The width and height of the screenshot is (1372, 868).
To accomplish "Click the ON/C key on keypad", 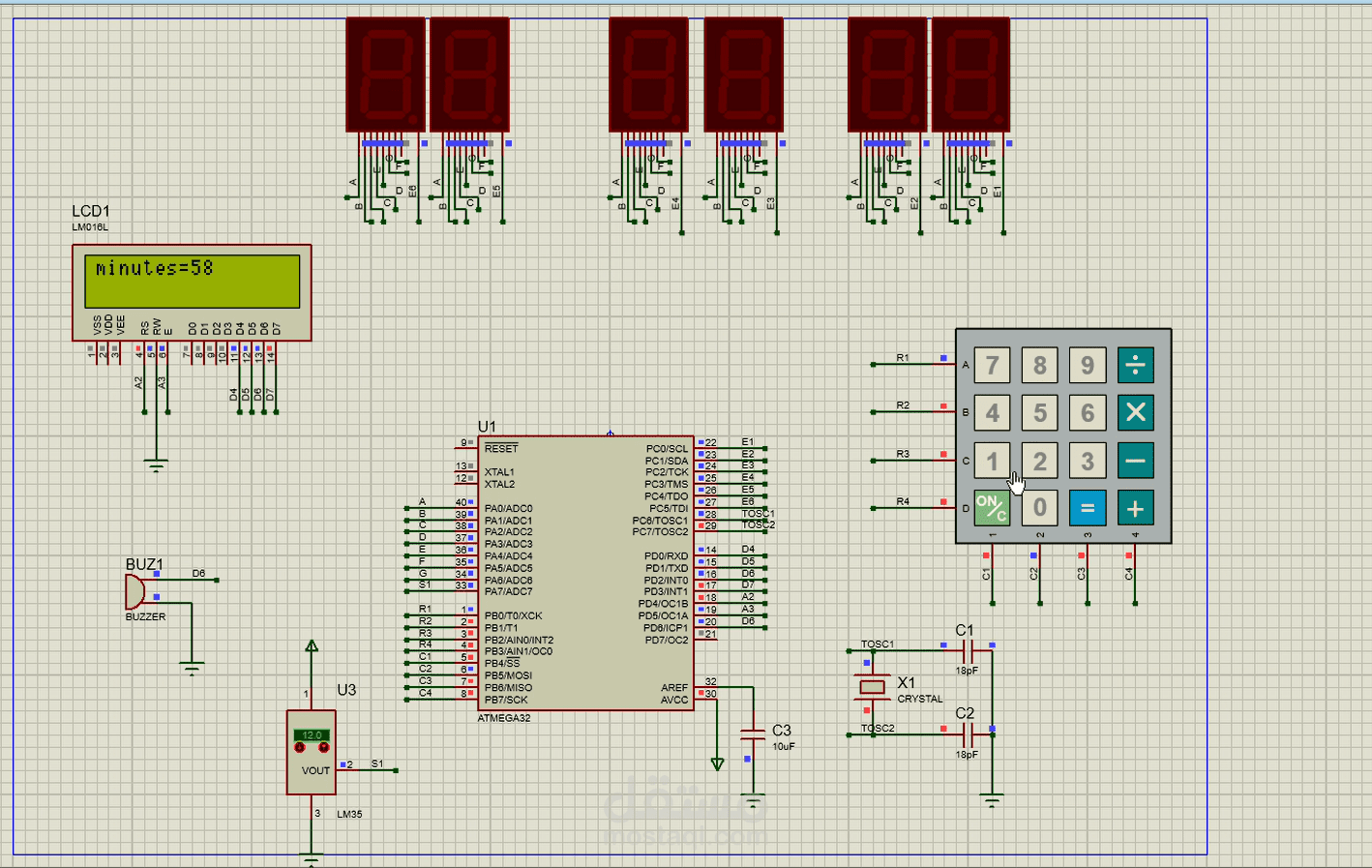I will point(992,508).
